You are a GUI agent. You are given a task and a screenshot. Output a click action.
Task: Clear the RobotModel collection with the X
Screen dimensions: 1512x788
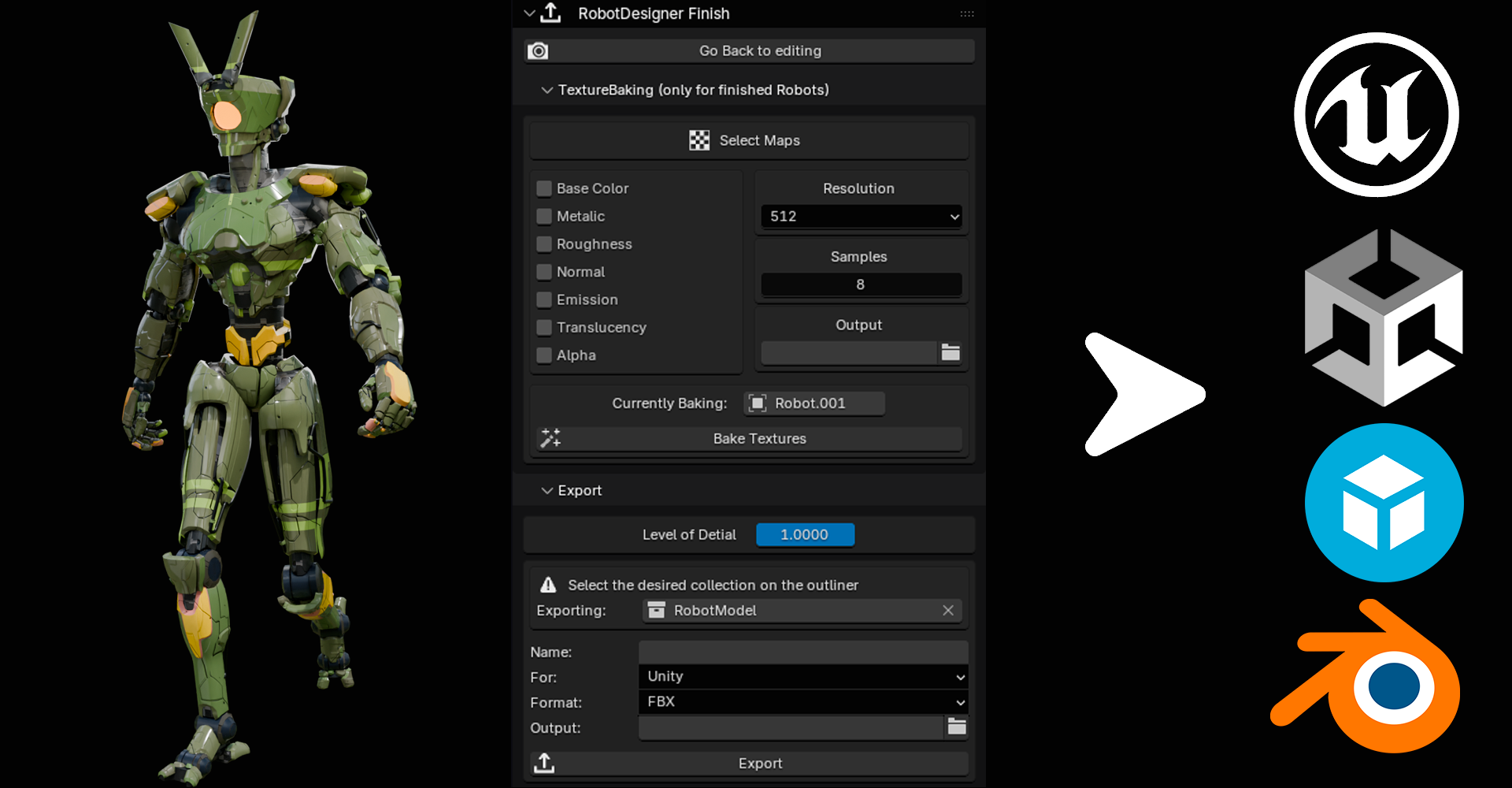(x=948, y=611)
